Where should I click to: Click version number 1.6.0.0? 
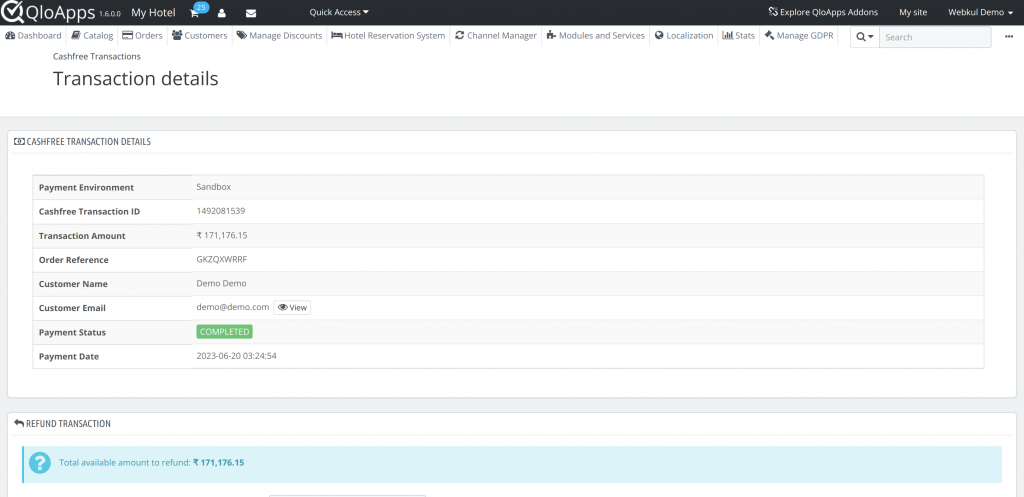coord(110,14)
